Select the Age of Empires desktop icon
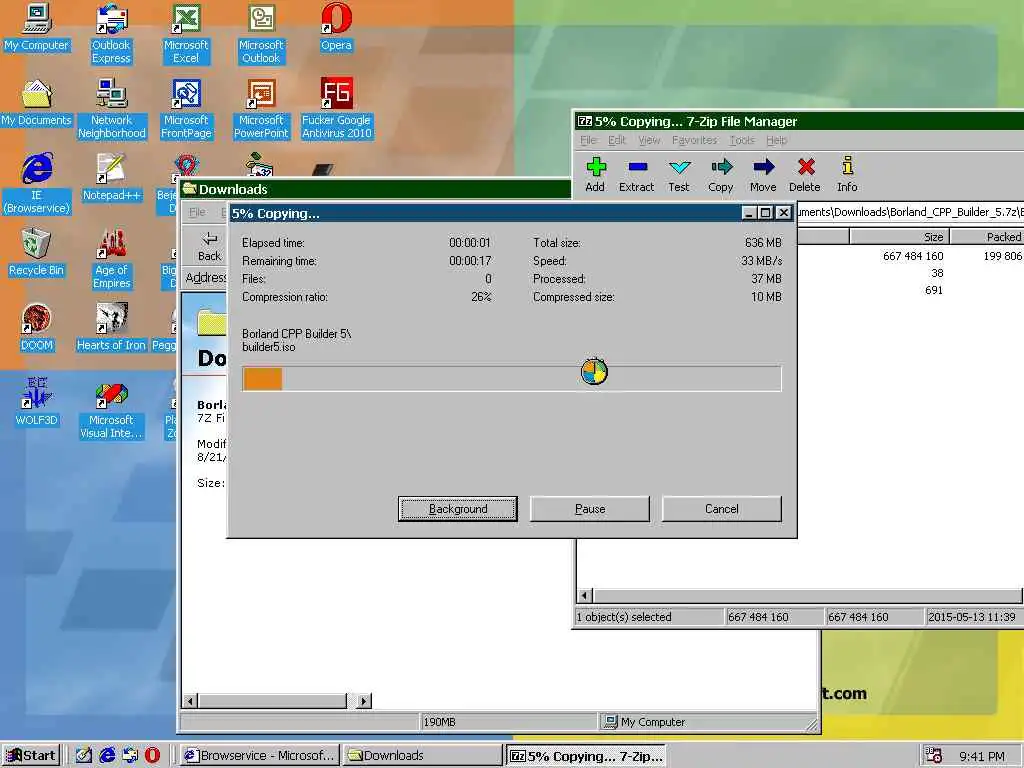This screenshot has width=1024, height=768. 112,259
